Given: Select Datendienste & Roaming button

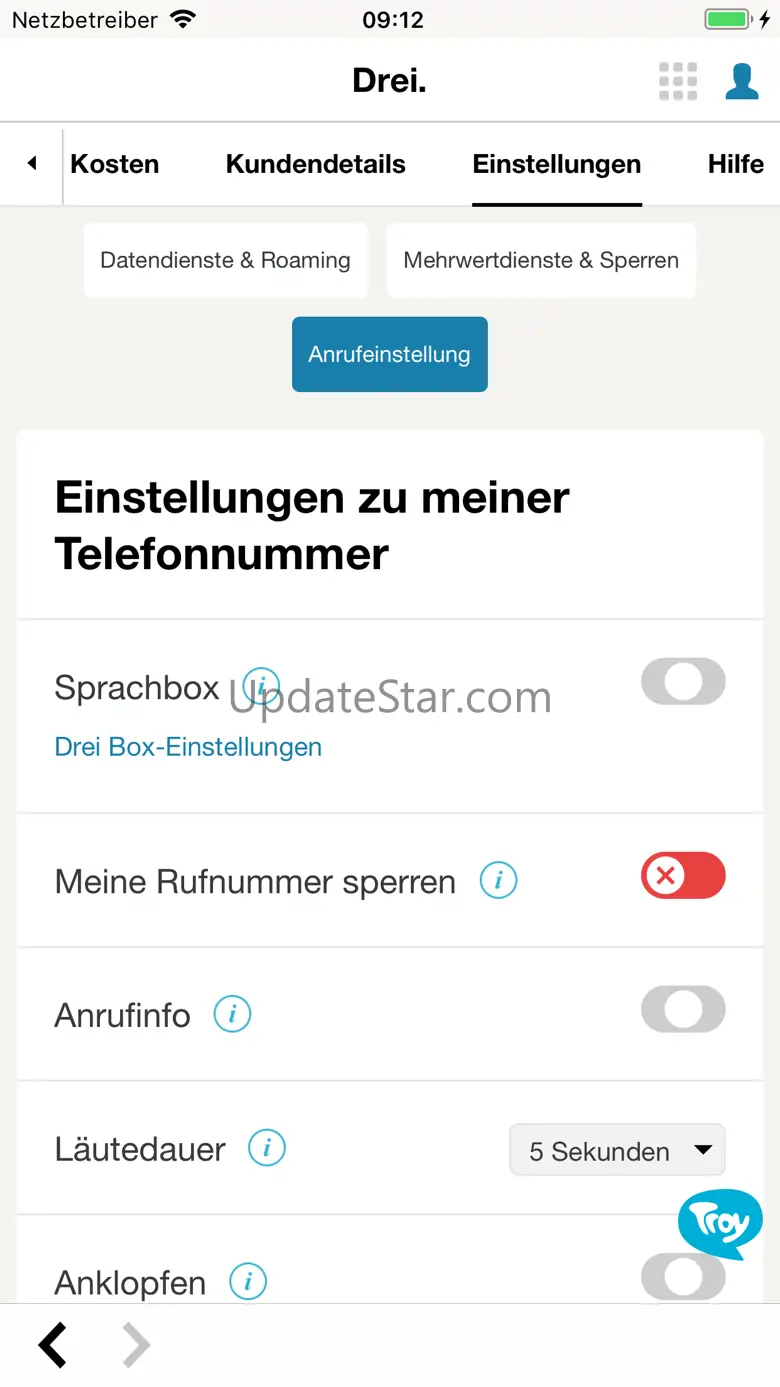Looking at the screenshot, I should 225,260.
